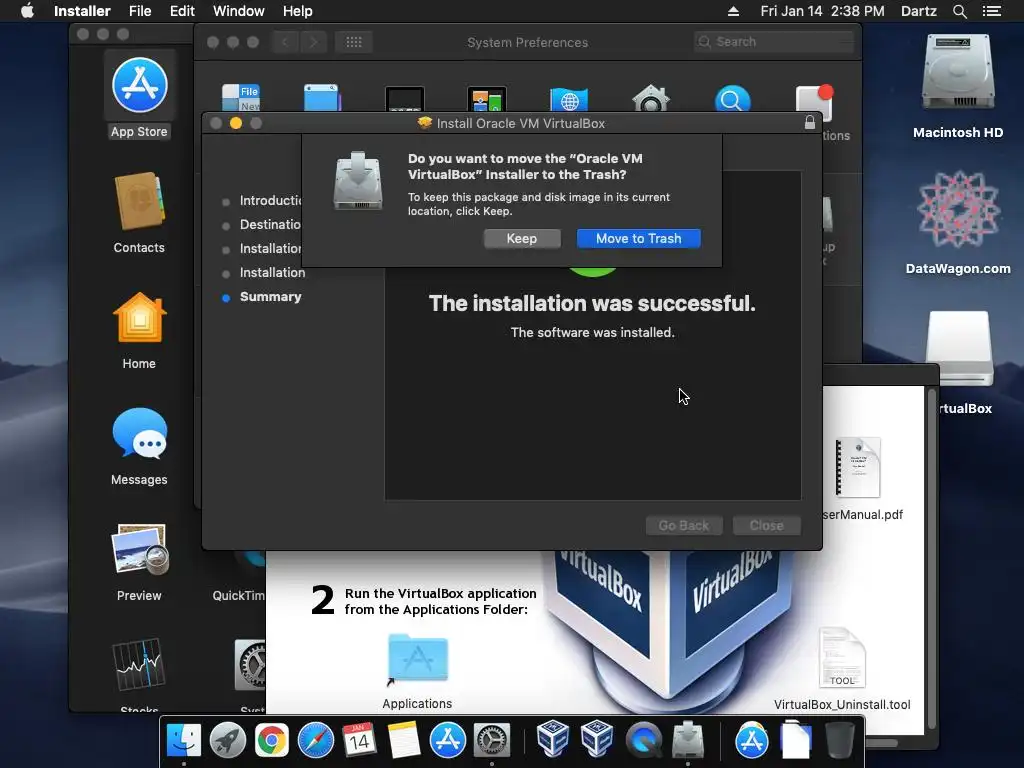
Task: Click the Dartz user name in menu bar
Action: point(918,11)
